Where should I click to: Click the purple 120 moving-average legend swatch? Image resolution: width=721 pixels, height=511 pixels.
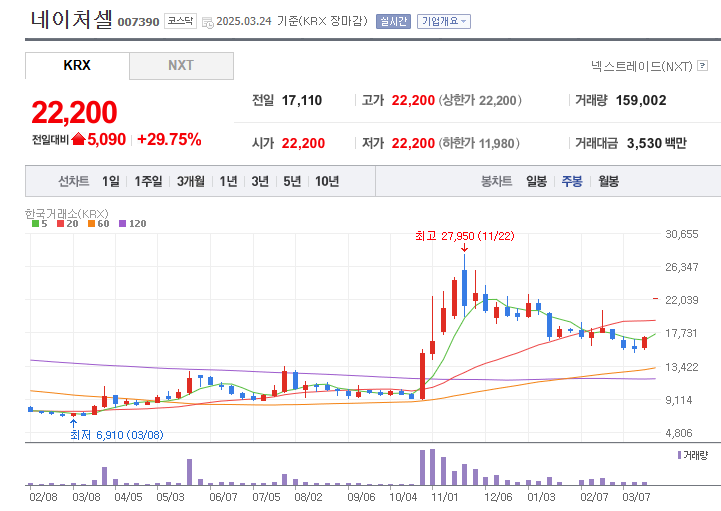(x=122, y=224)
